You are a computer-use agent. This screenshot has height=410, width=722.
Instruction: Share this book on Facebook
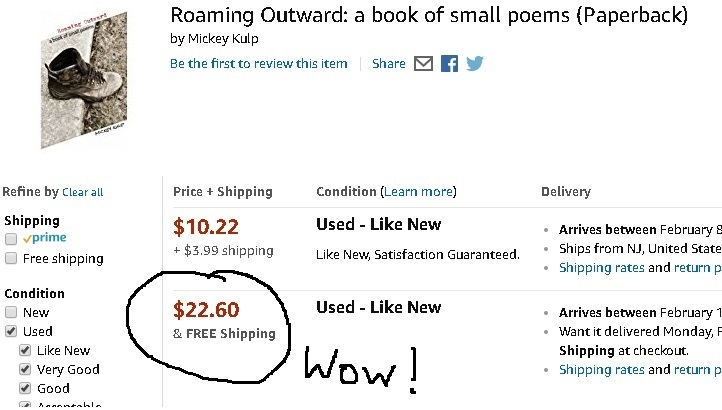(449, 63)
